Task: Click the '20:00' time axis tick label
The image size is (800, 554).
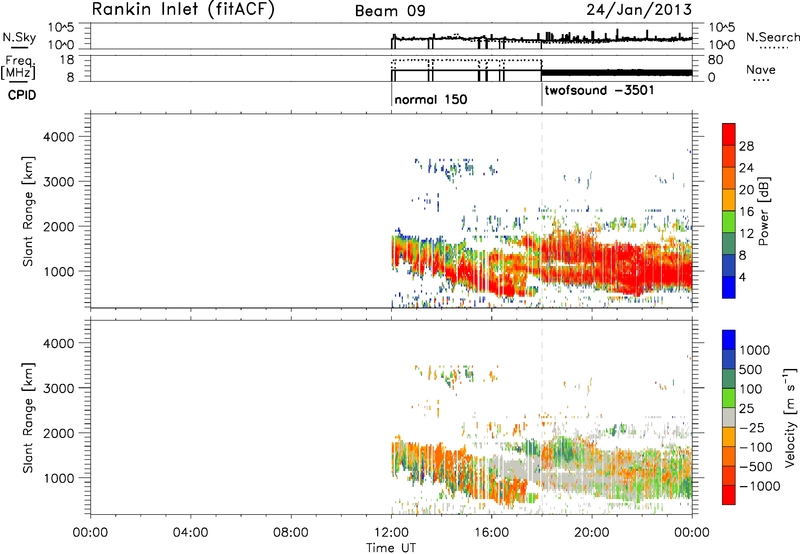Action: click(591, 533)
